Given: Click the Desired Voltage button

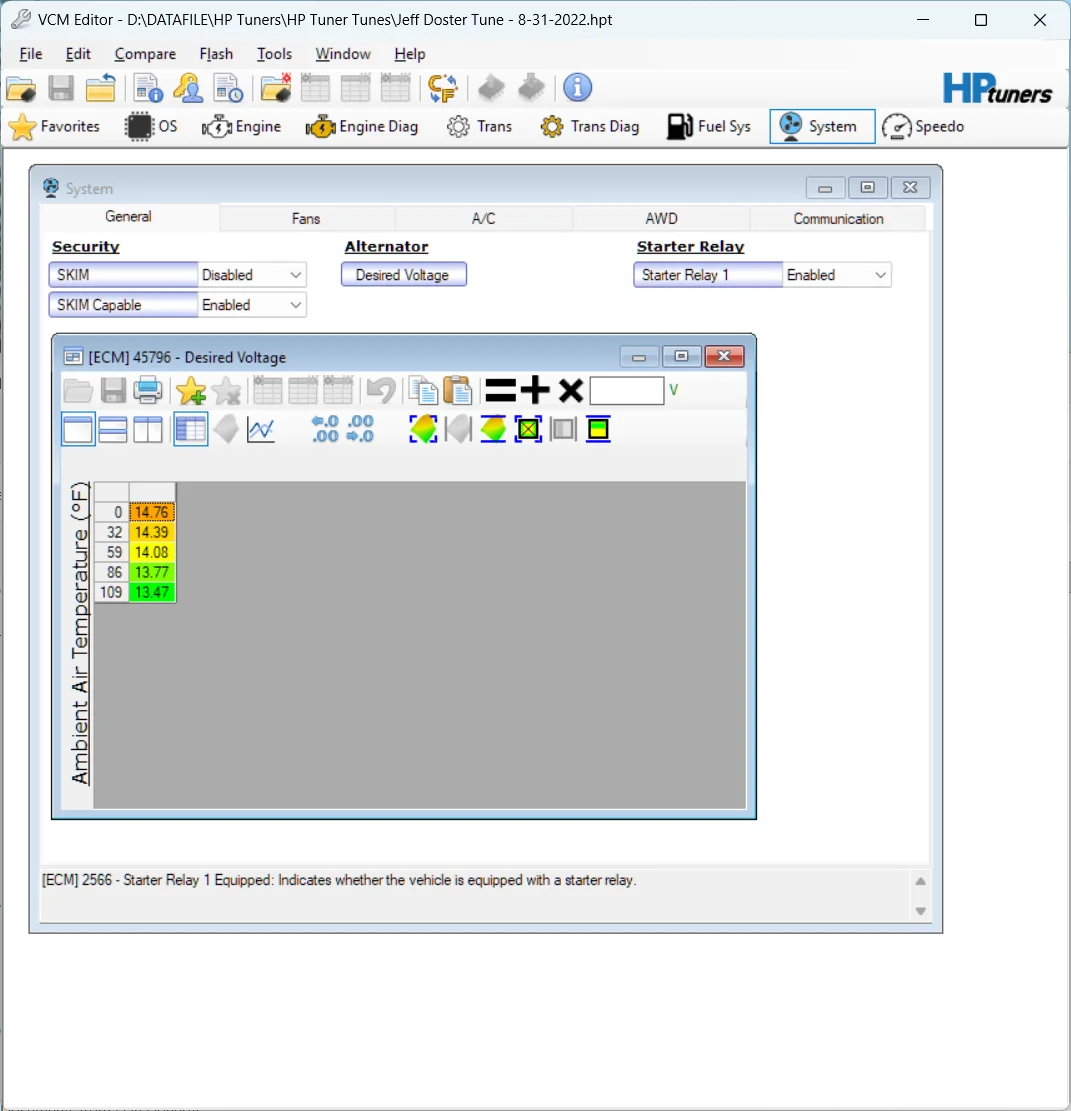Looking at the screenshot, I should point(403,275).
